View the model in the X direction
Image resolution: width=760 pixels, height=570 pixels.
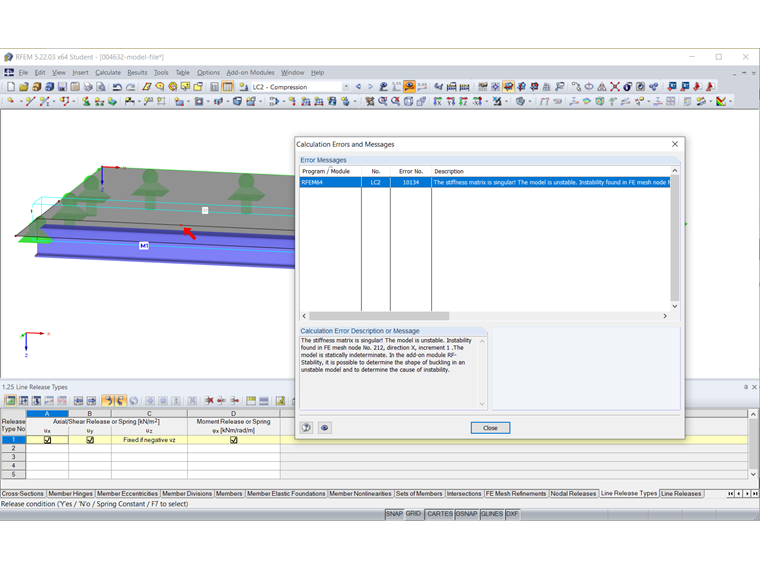tap(437, 101)
